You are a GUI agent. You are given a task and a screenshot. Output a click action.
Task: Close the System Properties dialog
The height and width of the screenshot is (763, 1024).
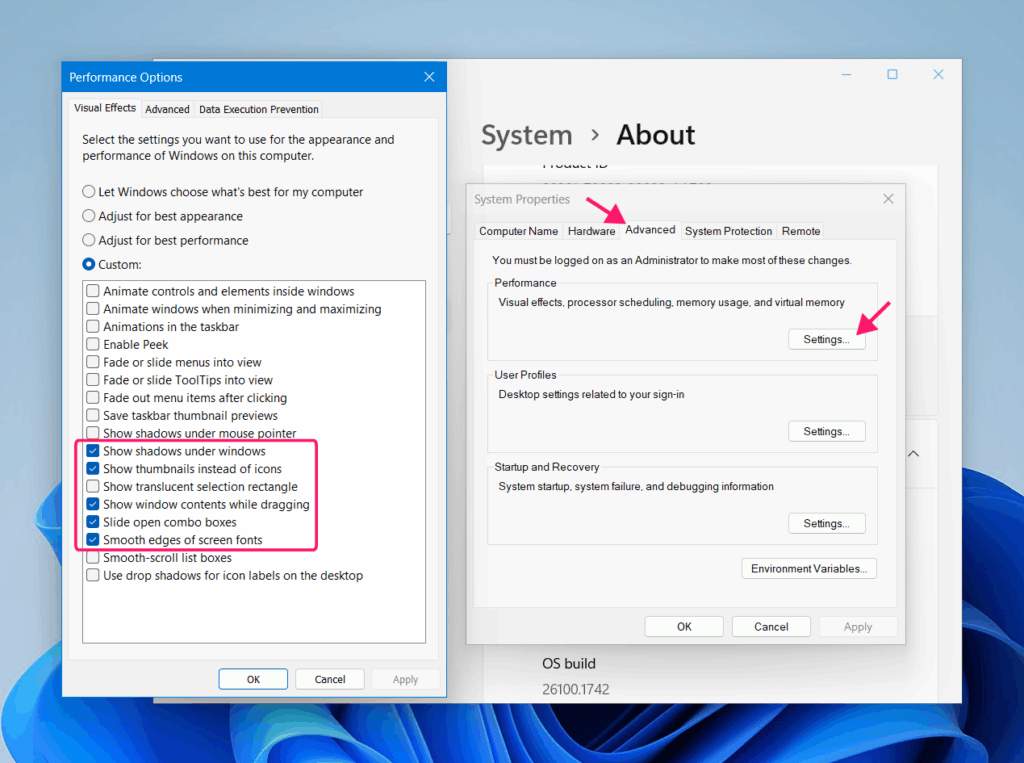888,199
